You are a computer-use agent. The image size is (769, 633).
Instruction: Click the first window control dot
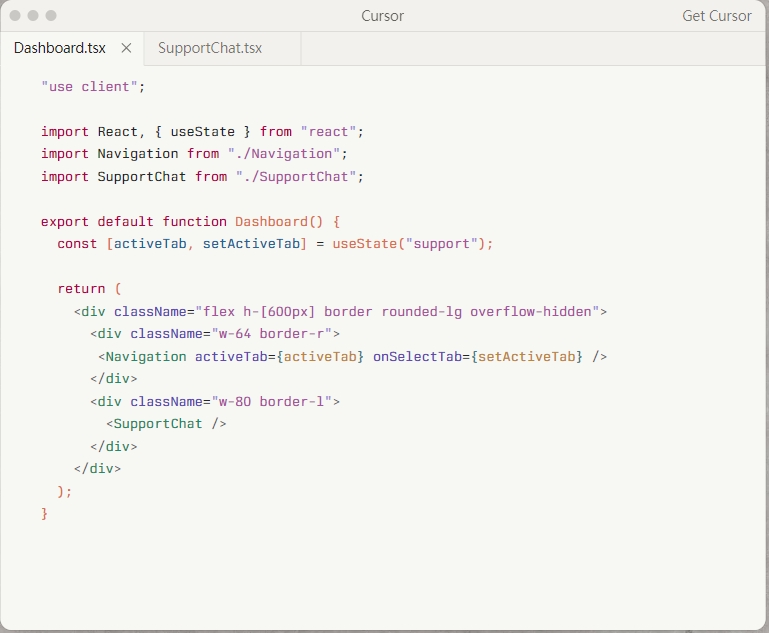(x=15, y=16)
